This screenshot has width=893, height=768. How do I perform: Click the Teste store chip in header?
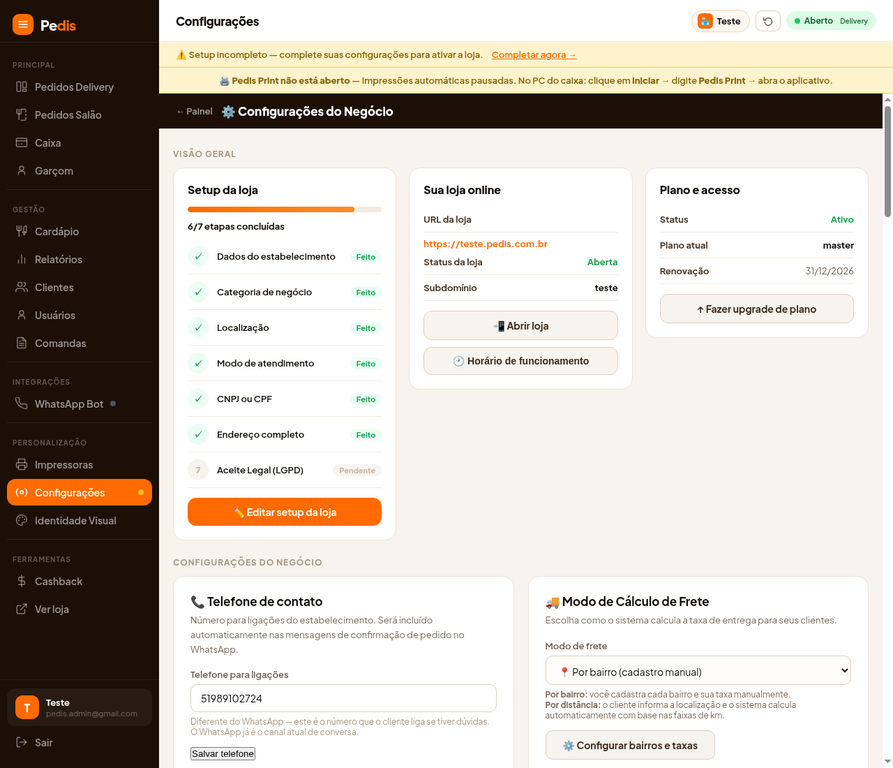720,21
